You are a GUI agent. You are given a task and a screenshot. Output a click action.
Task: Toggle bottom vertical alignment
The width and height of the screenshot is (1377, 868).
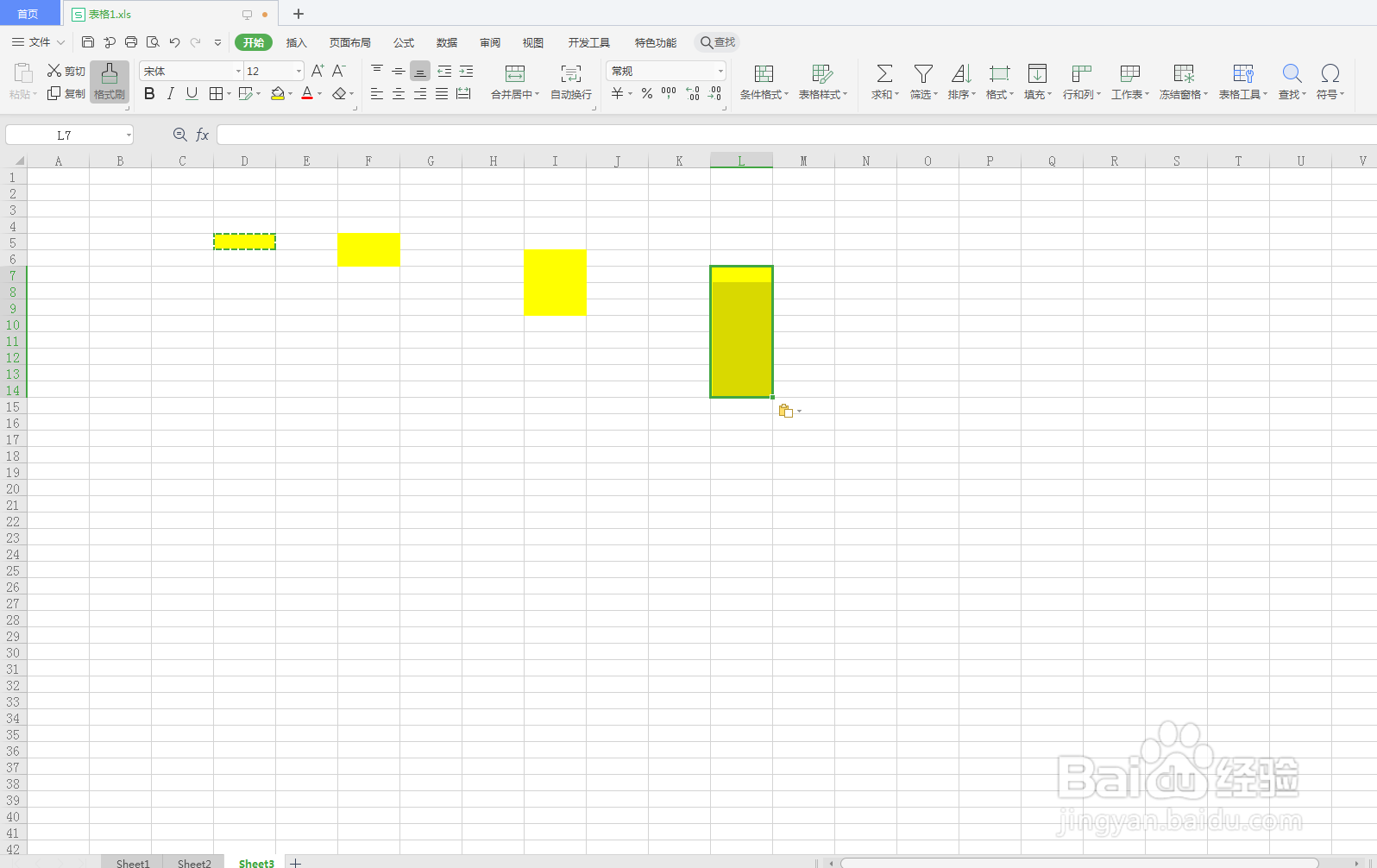point(420,71)
